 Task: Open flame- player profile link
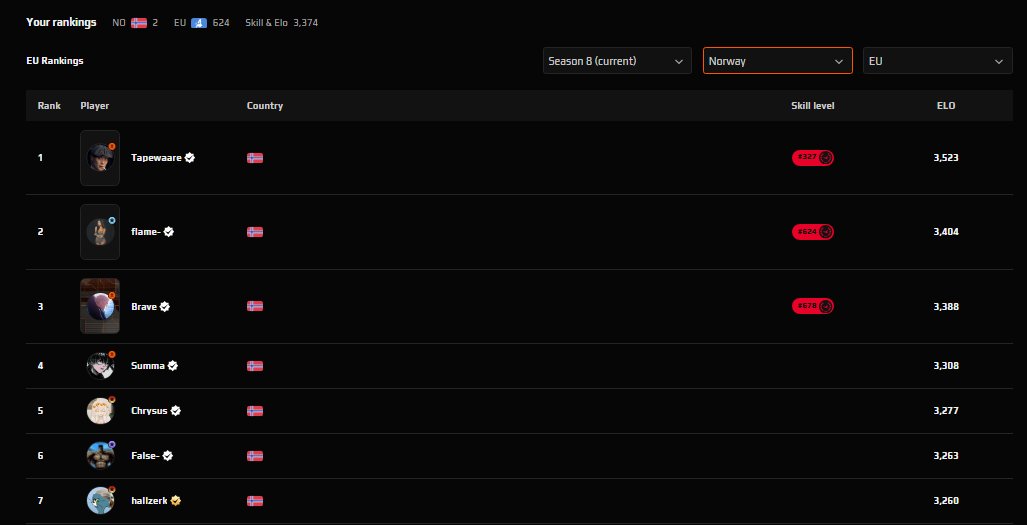pos(145,232)
